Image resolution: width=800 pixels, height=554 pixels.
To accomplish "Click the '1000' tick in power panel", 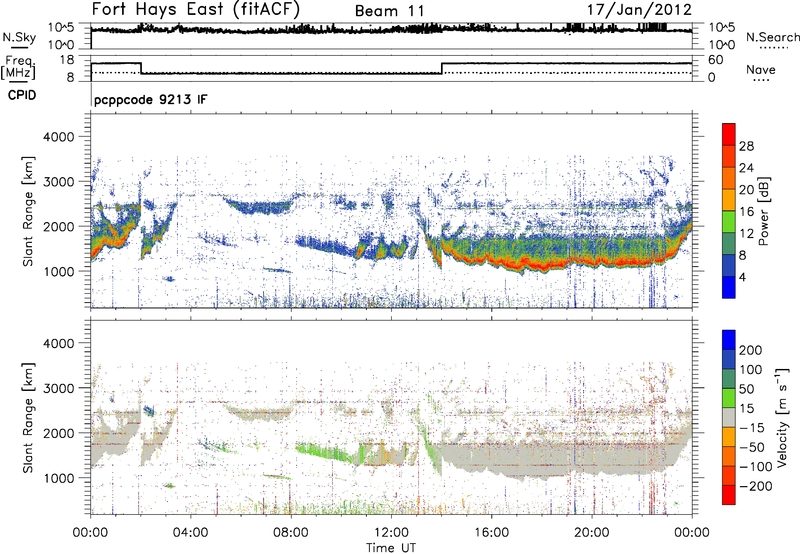I will coord(58,271).
